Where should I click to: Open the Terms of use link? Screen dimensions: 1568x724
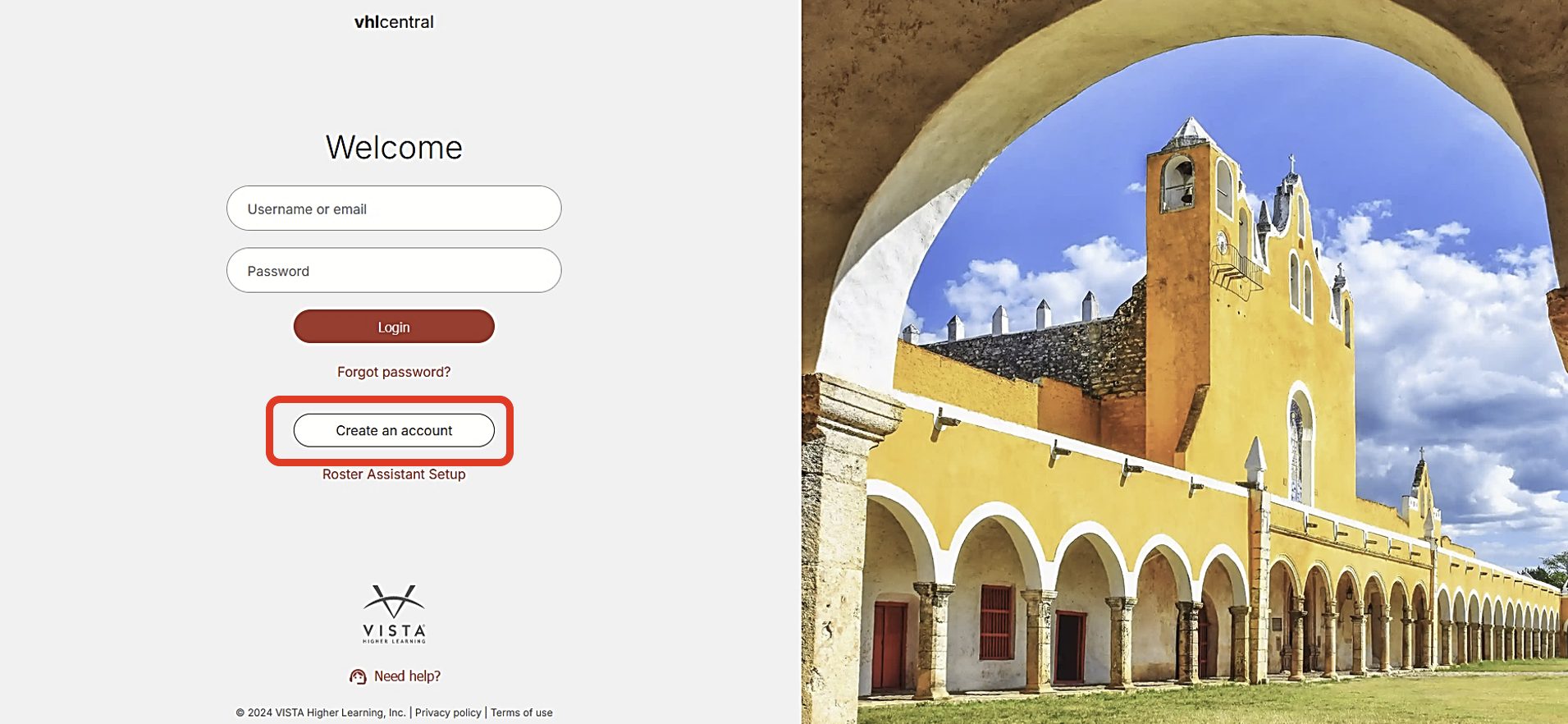tap(521, 713)
